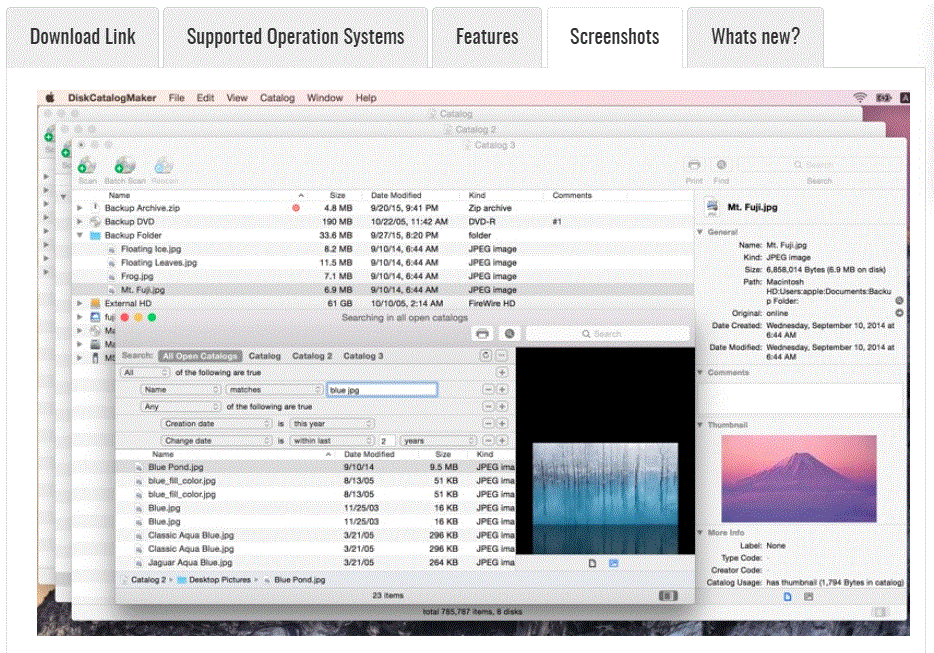This screenshot has height=653, width=934.
Task: Click the ellipsis button in search scope bar
Action: coord(502,356)
